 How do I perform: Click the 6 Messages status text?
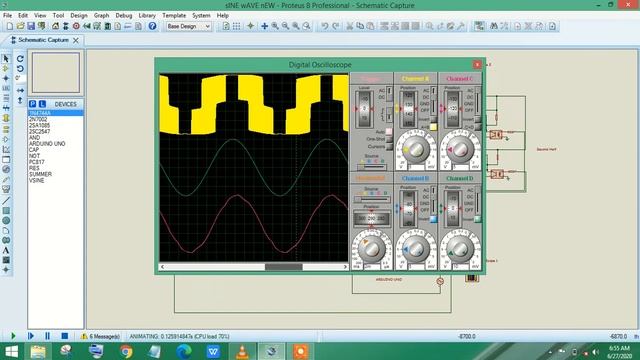[104, 336]
